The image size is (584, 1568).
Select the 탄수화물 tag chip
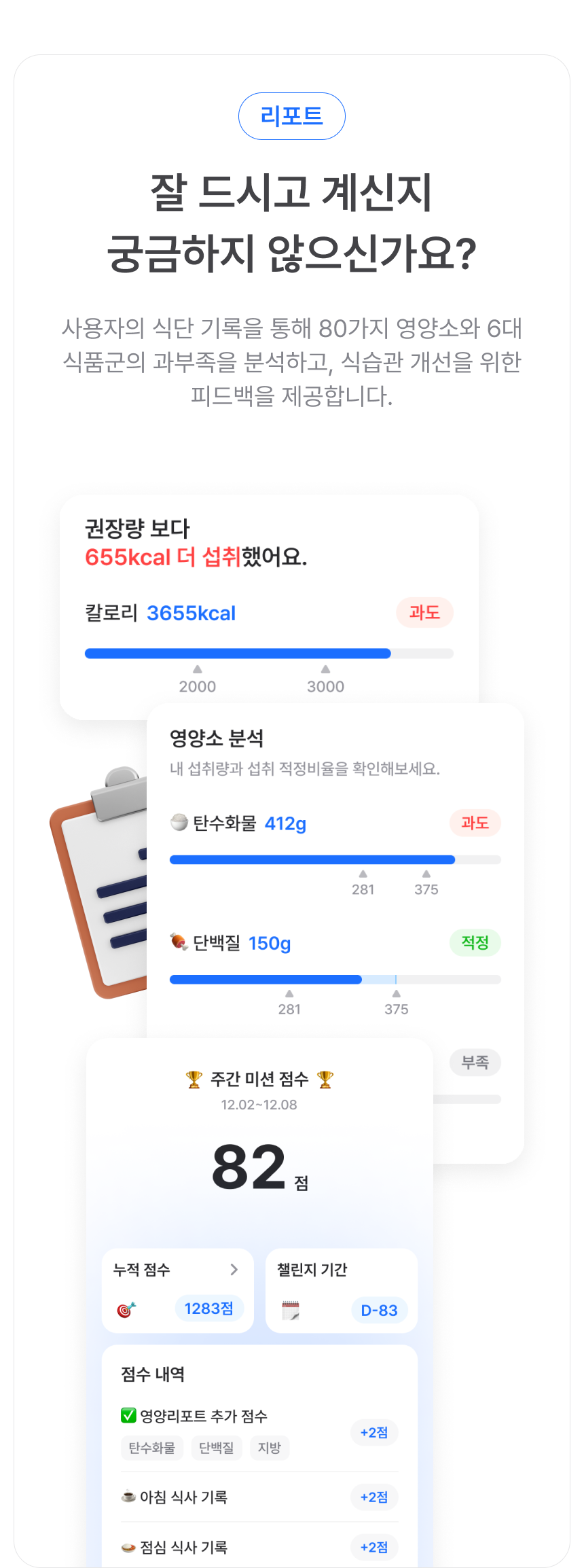tap(151, 1448)
